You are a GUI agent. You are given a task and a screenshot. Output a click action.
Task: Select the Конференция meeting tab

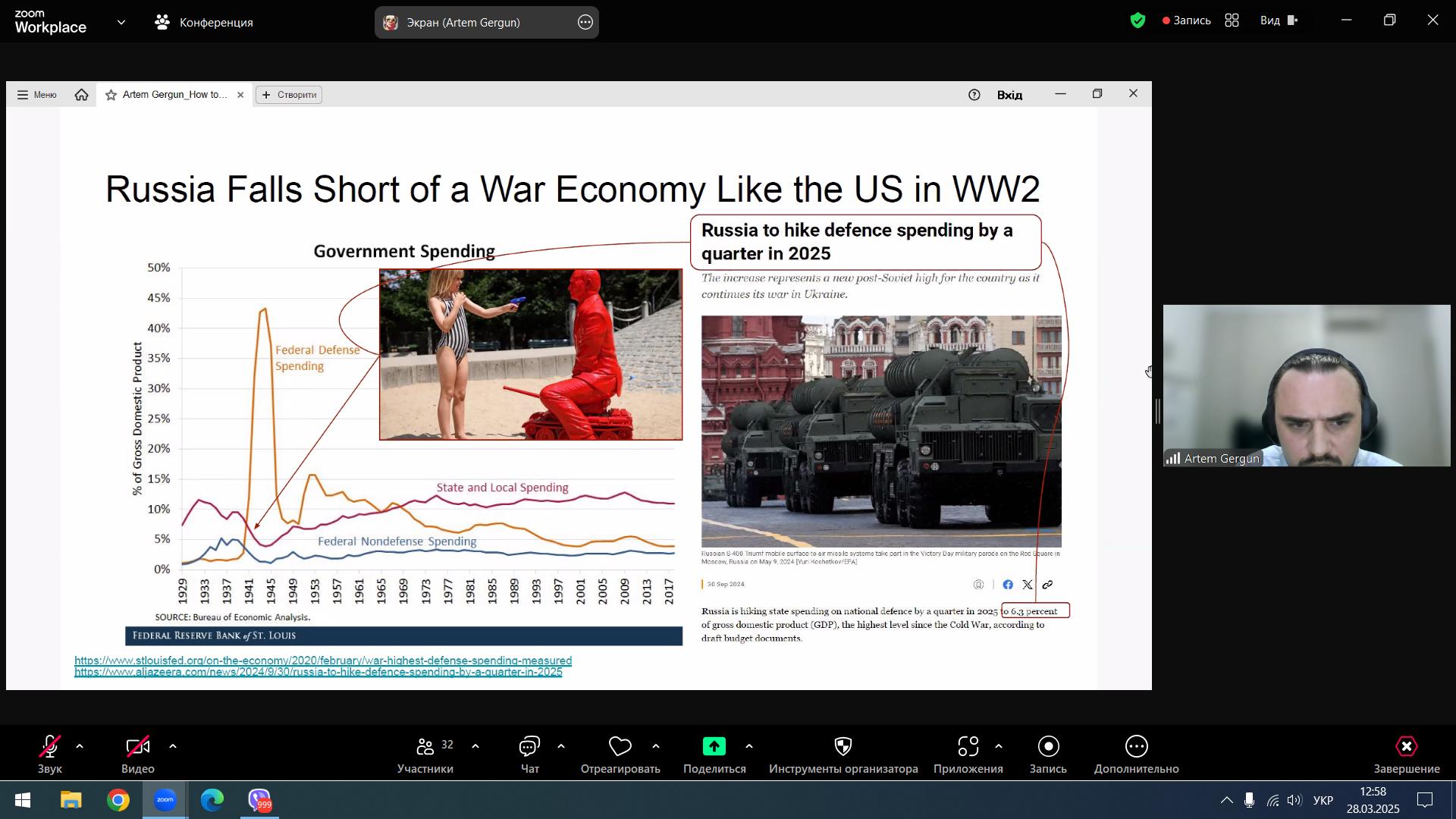pos(204,23)
